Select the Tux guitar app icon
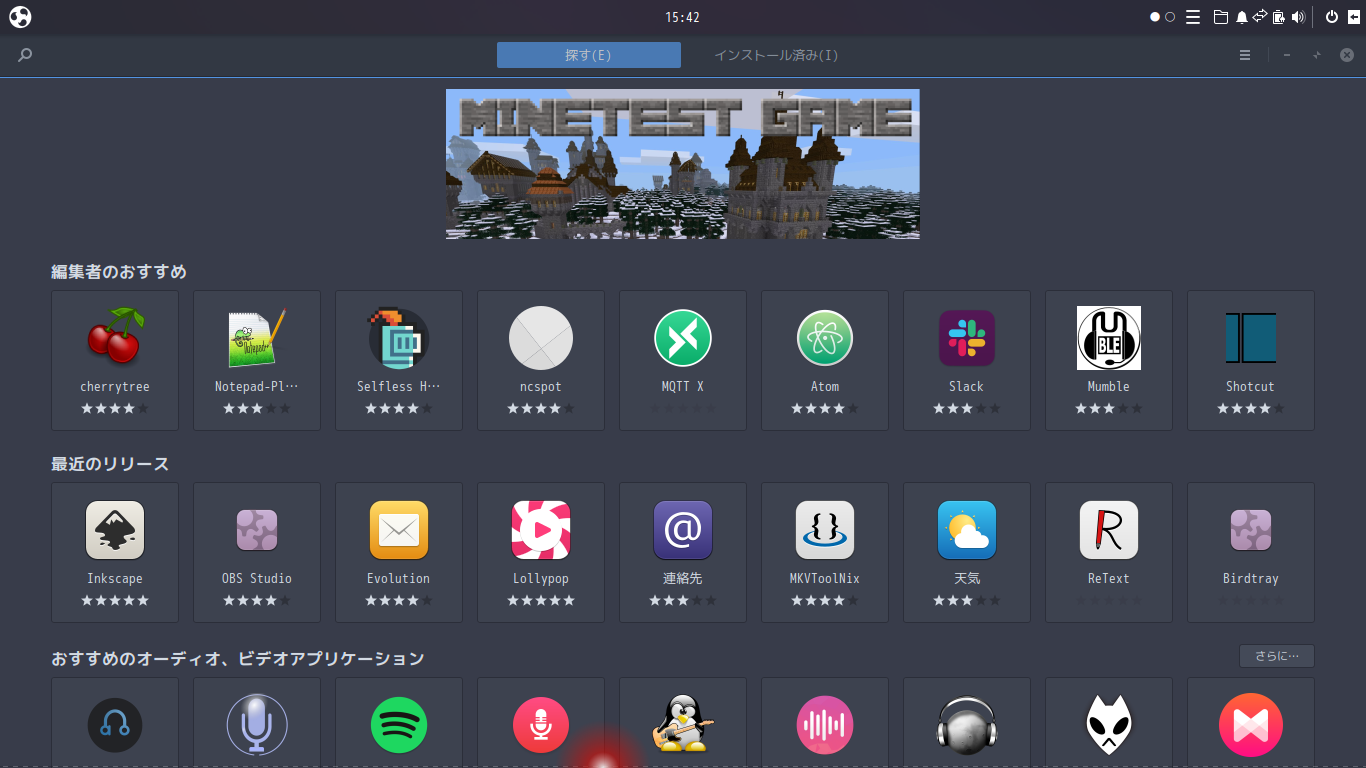The height and width of the screenshot is (768, 1366). (x=683, y=723)
